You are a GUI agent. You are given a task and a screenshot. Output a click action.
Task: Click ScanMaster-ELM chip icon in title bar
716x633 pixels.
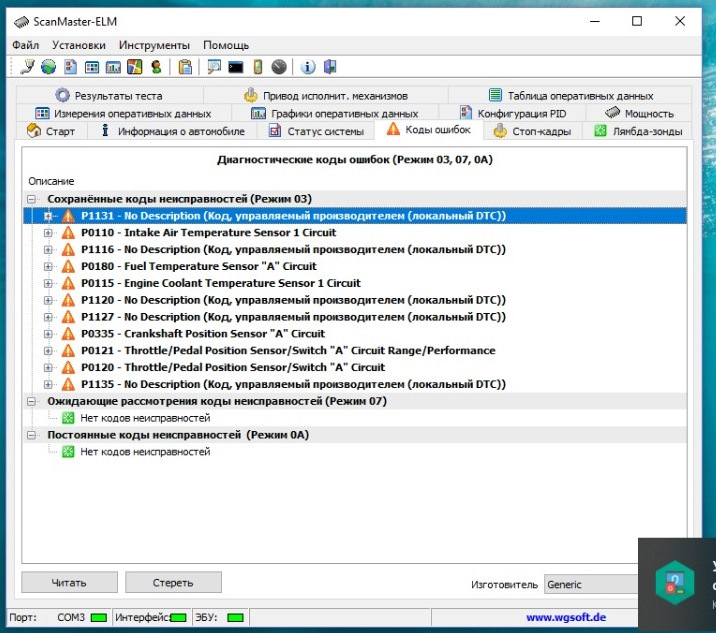pyautogui.click(x=21, y=22)
